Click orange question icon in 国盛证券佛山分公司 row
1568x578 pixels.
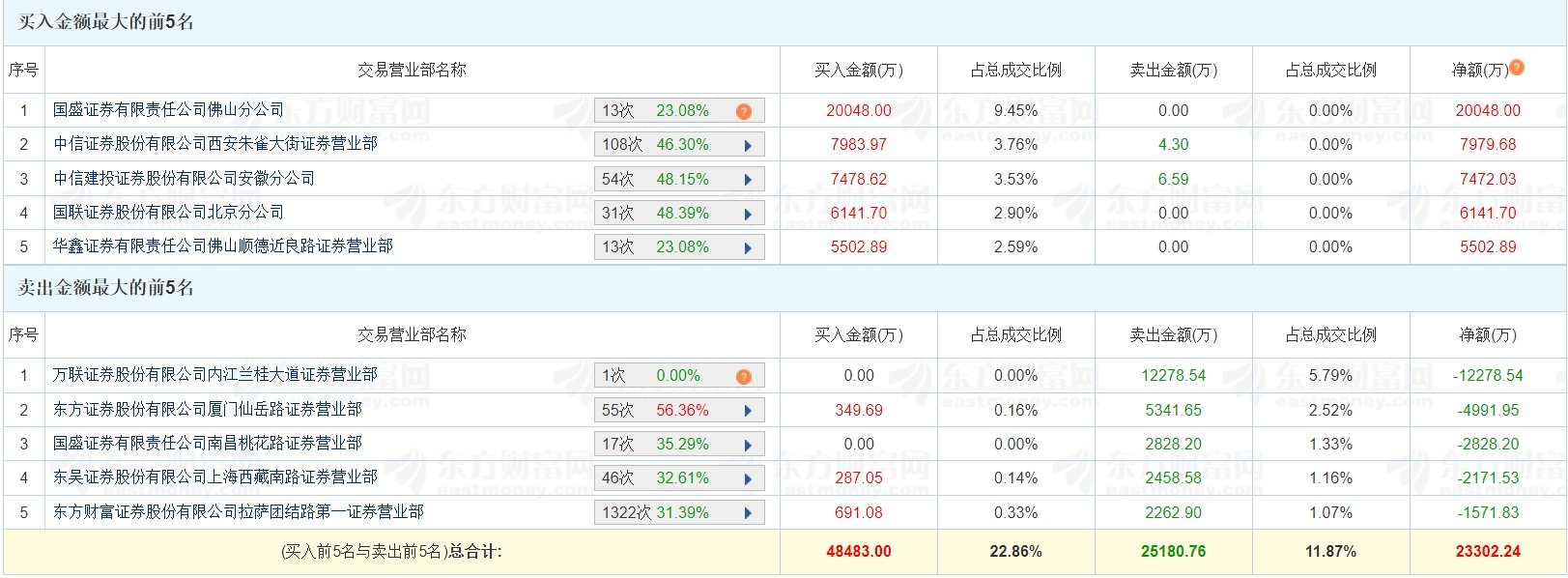744,111
